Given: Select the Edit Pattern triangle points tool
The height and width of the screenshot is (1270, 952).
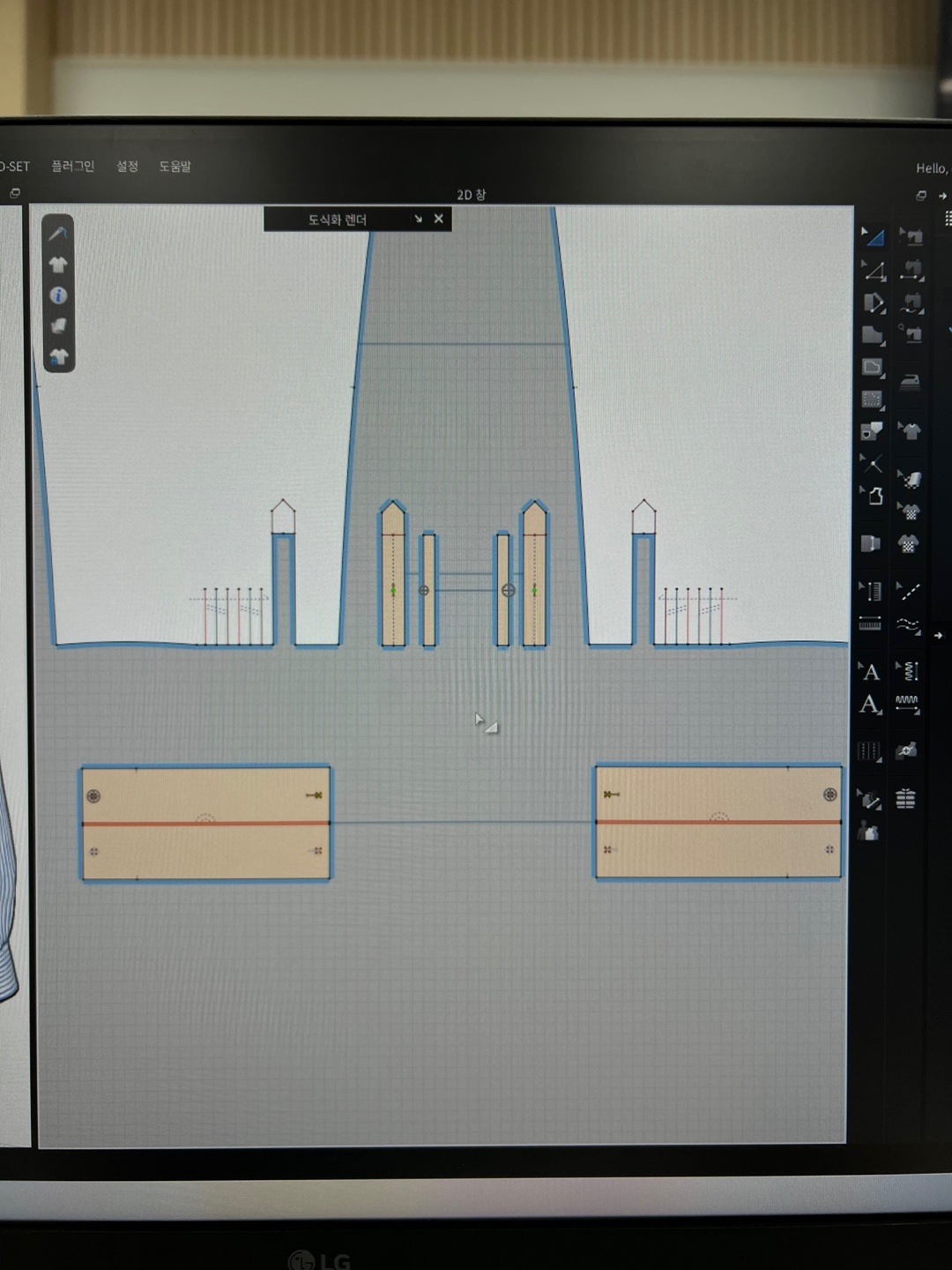Looking at the screenshot, I should tap(873, 271).
